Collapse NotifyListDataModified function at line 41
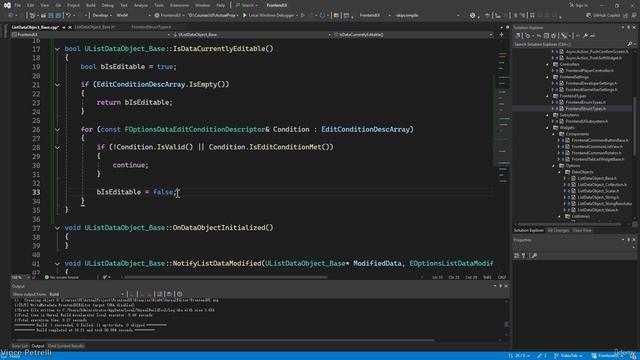This screenshot has height=360, width=640. 57,264
